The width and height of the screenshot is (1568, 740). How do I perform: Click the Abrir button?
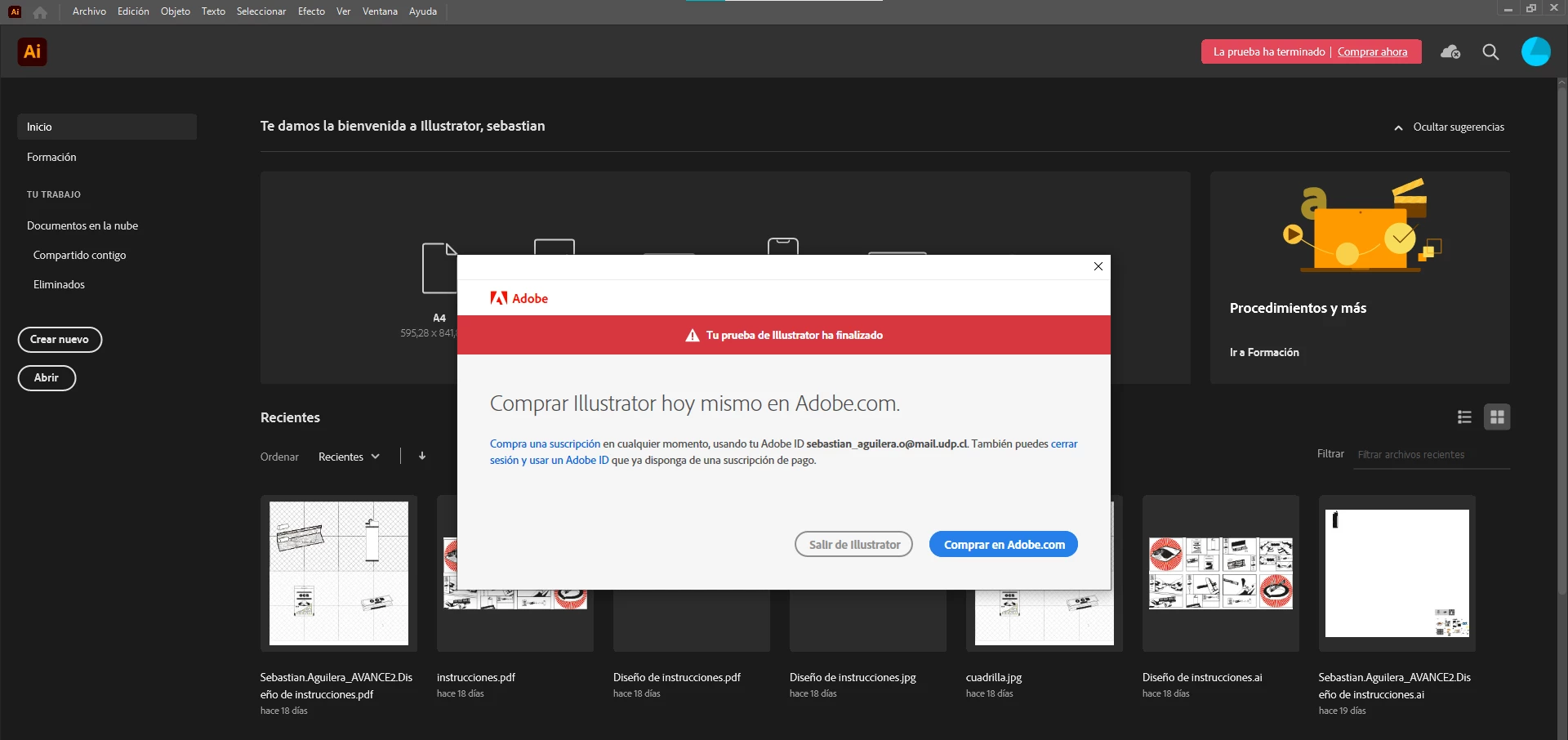tap(47, 378)
